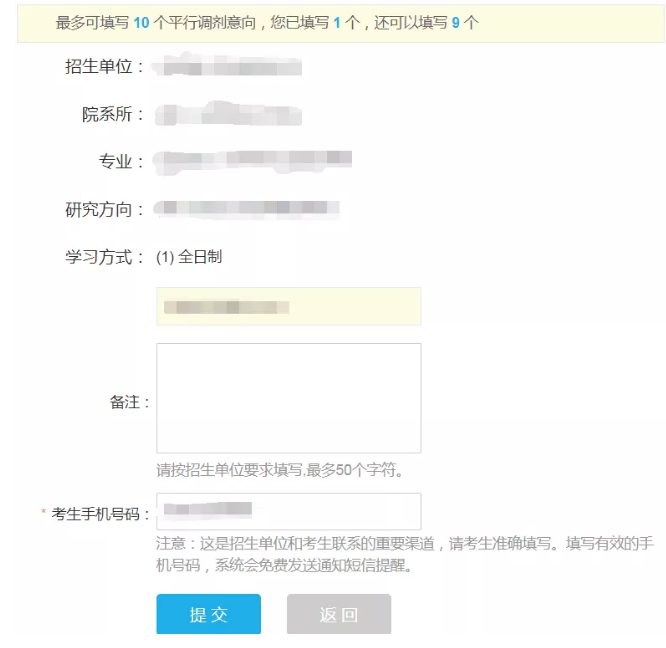The image size is (666, 648).
Task: Click the blurred 研究方向 value
Action: point(246,209)
